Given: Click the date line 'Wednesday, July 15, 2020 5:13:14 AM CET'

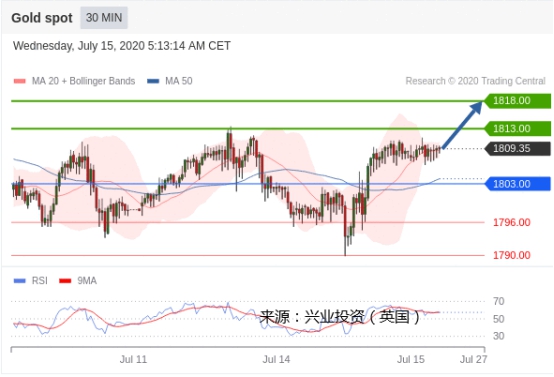Looking at the screenshot, I should click(122, 46).
